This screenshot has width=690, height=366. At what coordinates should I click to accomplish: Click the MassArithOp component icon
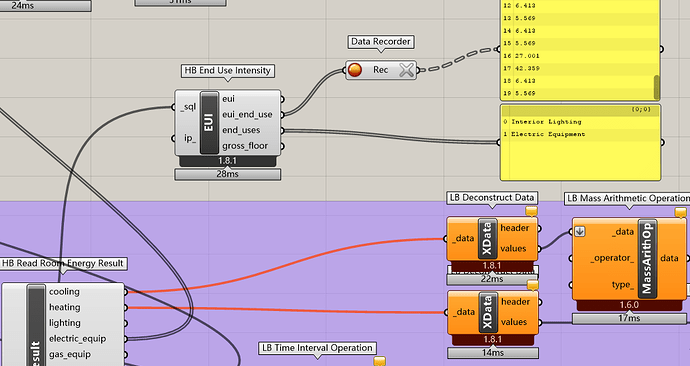tap(647, 258)
